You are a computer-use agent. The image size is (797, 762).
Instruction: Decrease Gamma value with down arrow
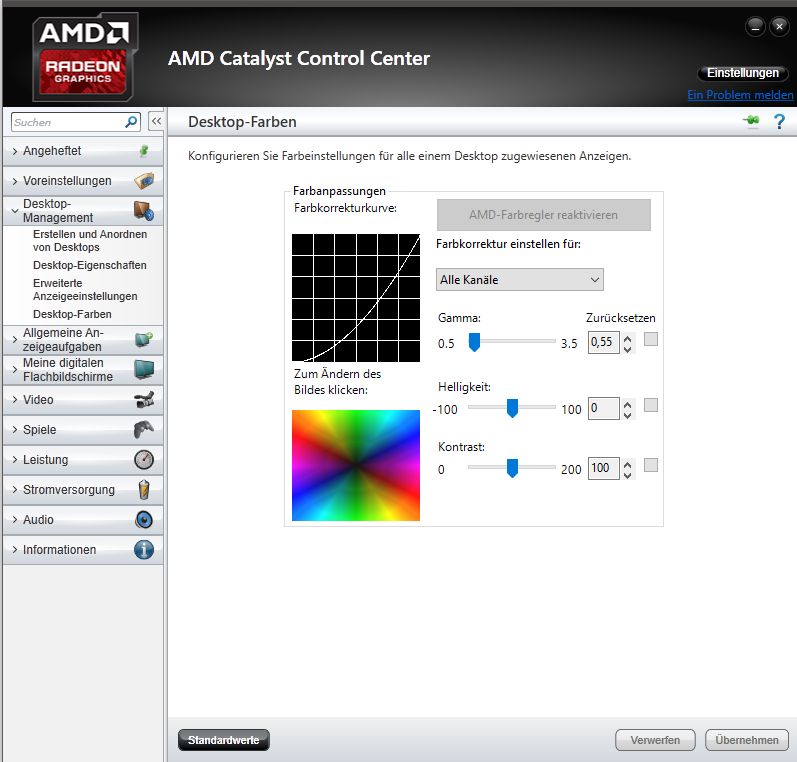(628, 349)
